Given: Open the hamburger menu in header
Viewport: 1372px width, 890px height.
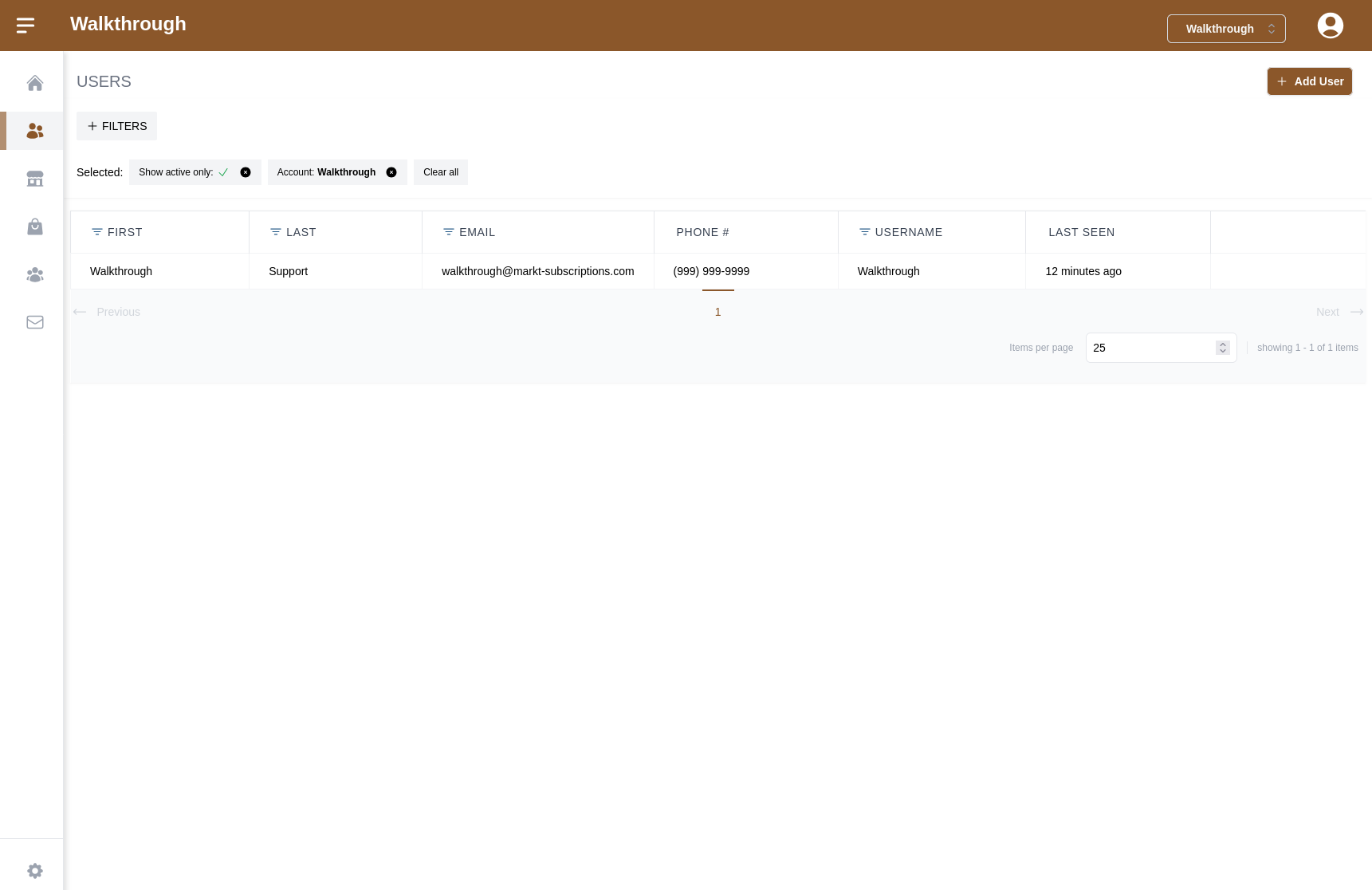Looking at the screenshot, I should (x=26, y=26).
